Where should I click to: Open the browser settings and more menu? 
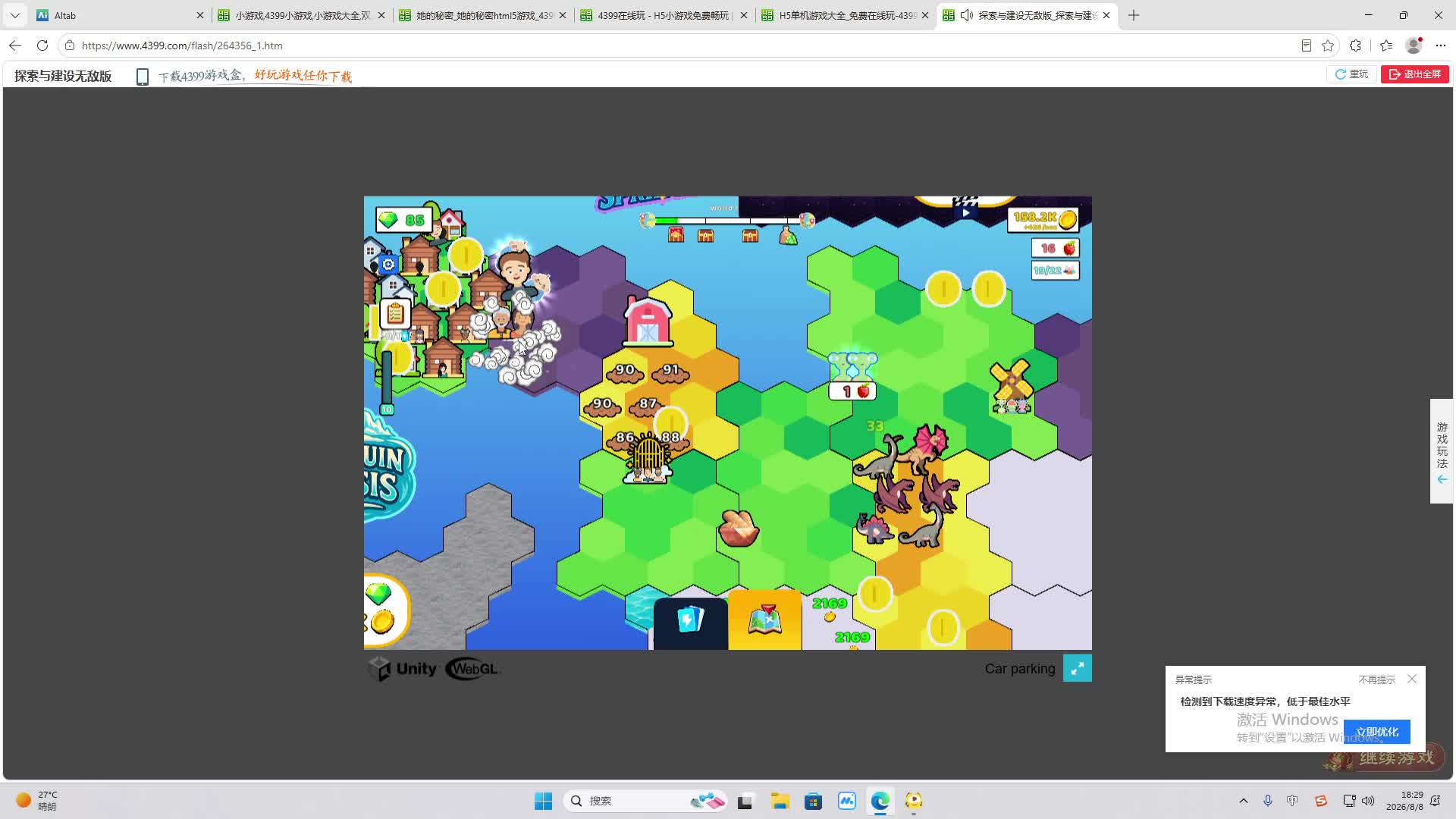click(x=1441, y=45)
